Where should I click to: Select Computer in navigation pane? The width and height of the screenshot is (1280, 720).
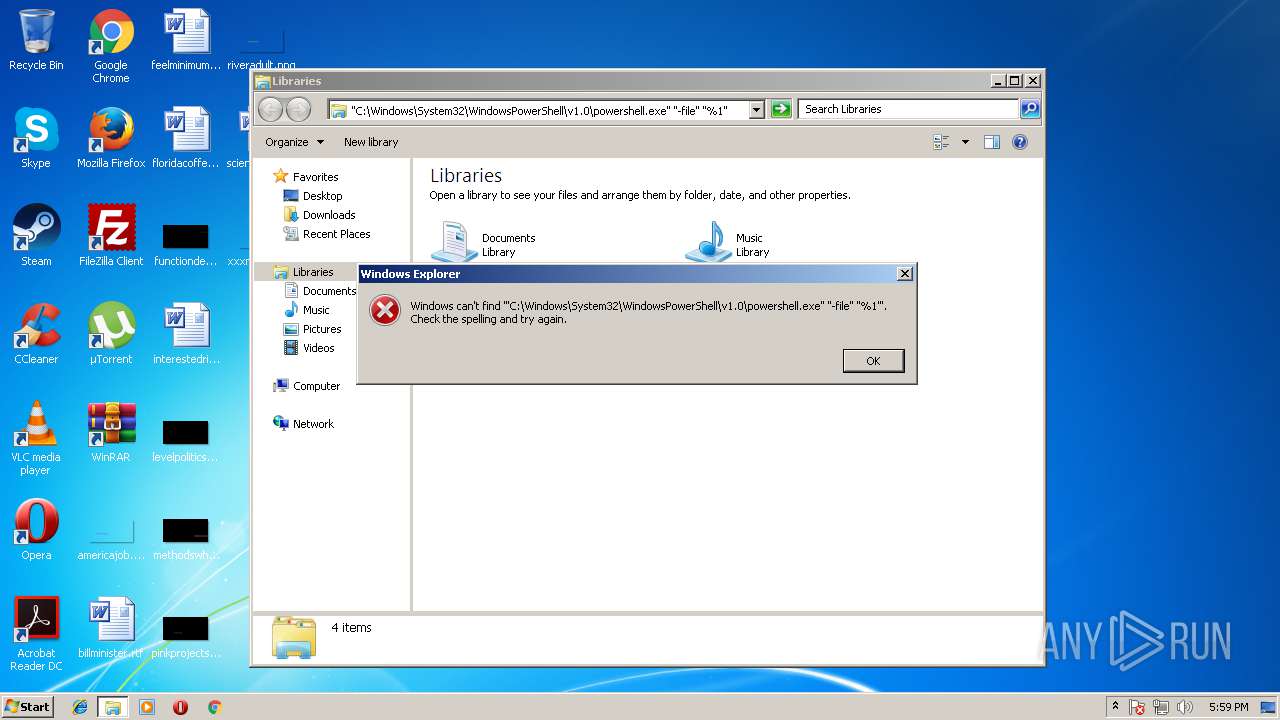tap(307, 386)
